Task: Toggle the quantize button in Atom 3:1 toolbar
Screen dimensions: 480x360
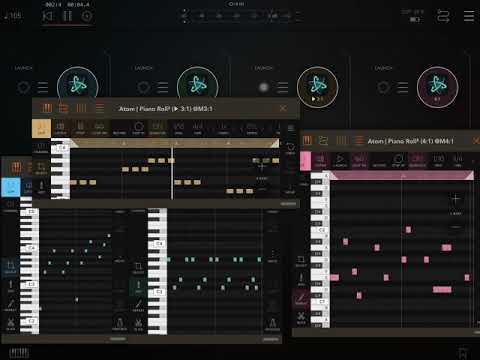Action: click(158, 128)
